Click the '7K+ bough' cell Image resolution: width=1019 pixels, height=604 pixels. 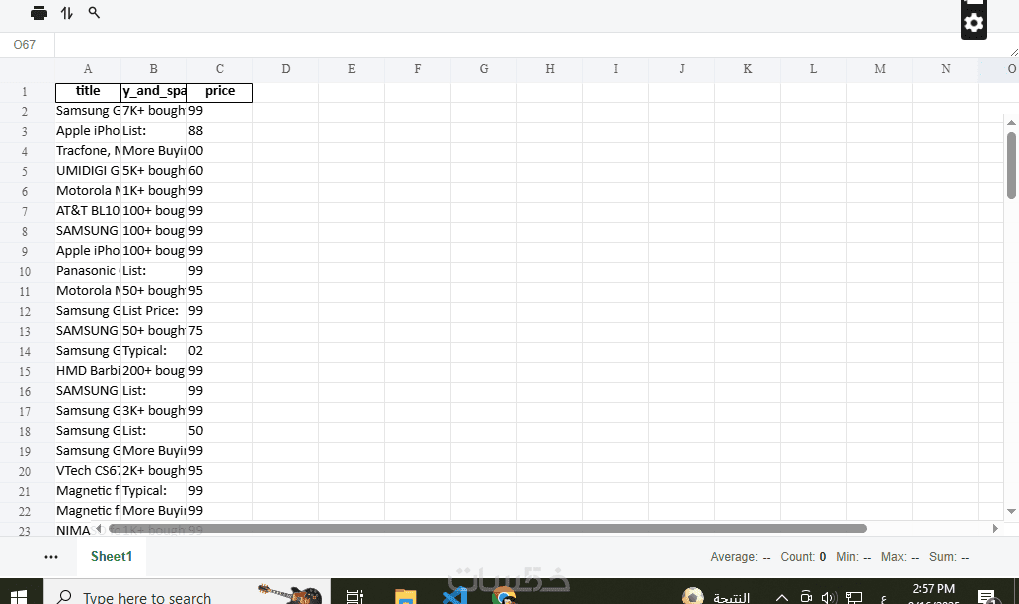pos(153,111)
